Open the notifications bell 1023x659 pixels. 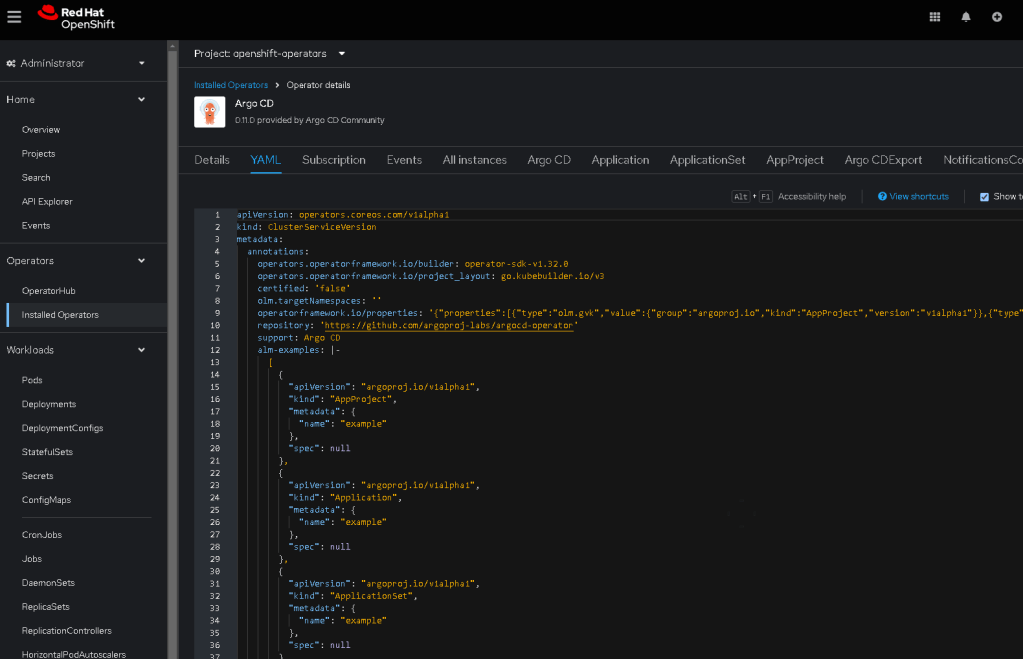966,17
